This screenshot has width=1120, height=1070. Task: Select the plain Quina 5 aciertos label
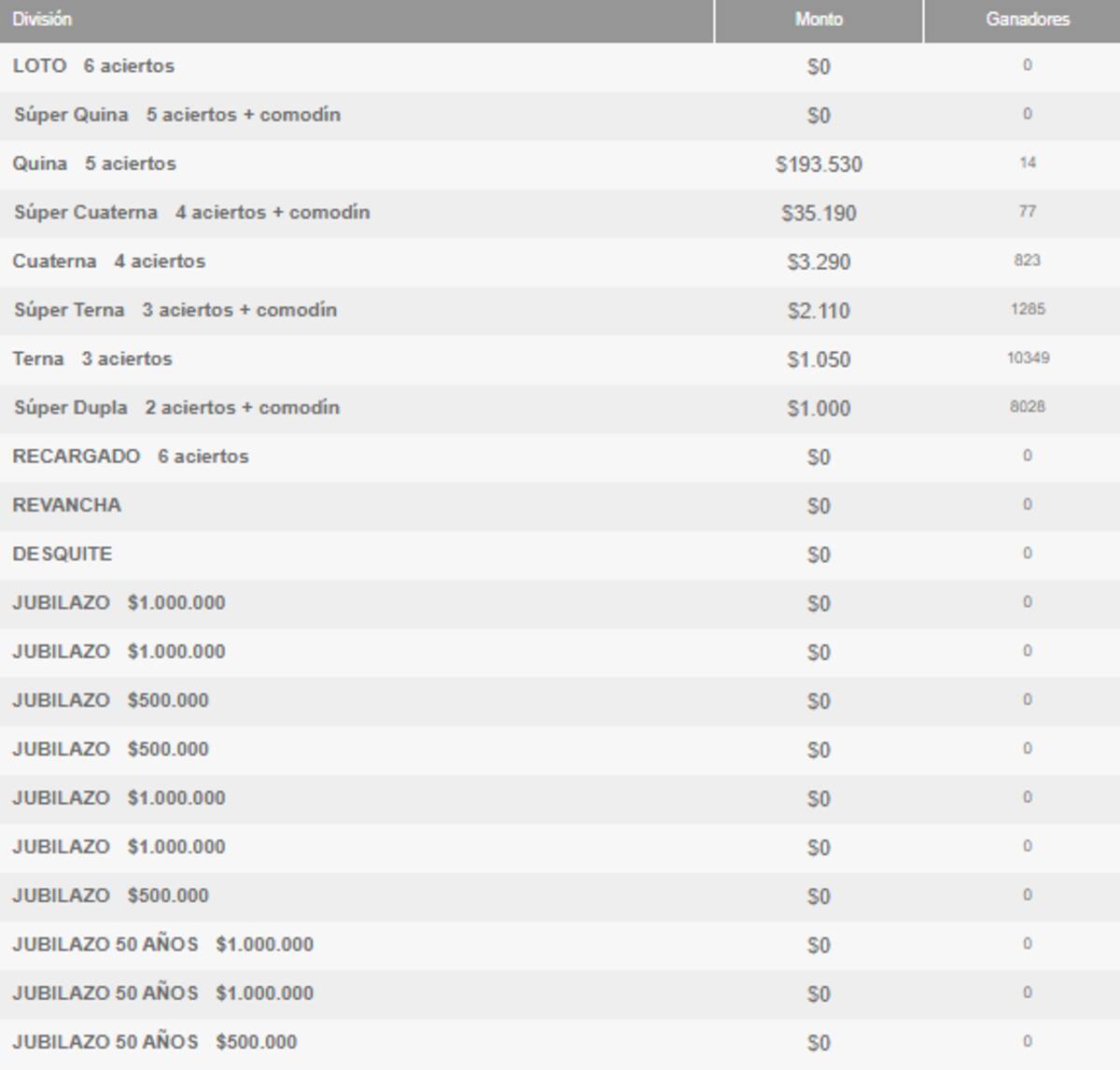(94, 163)
